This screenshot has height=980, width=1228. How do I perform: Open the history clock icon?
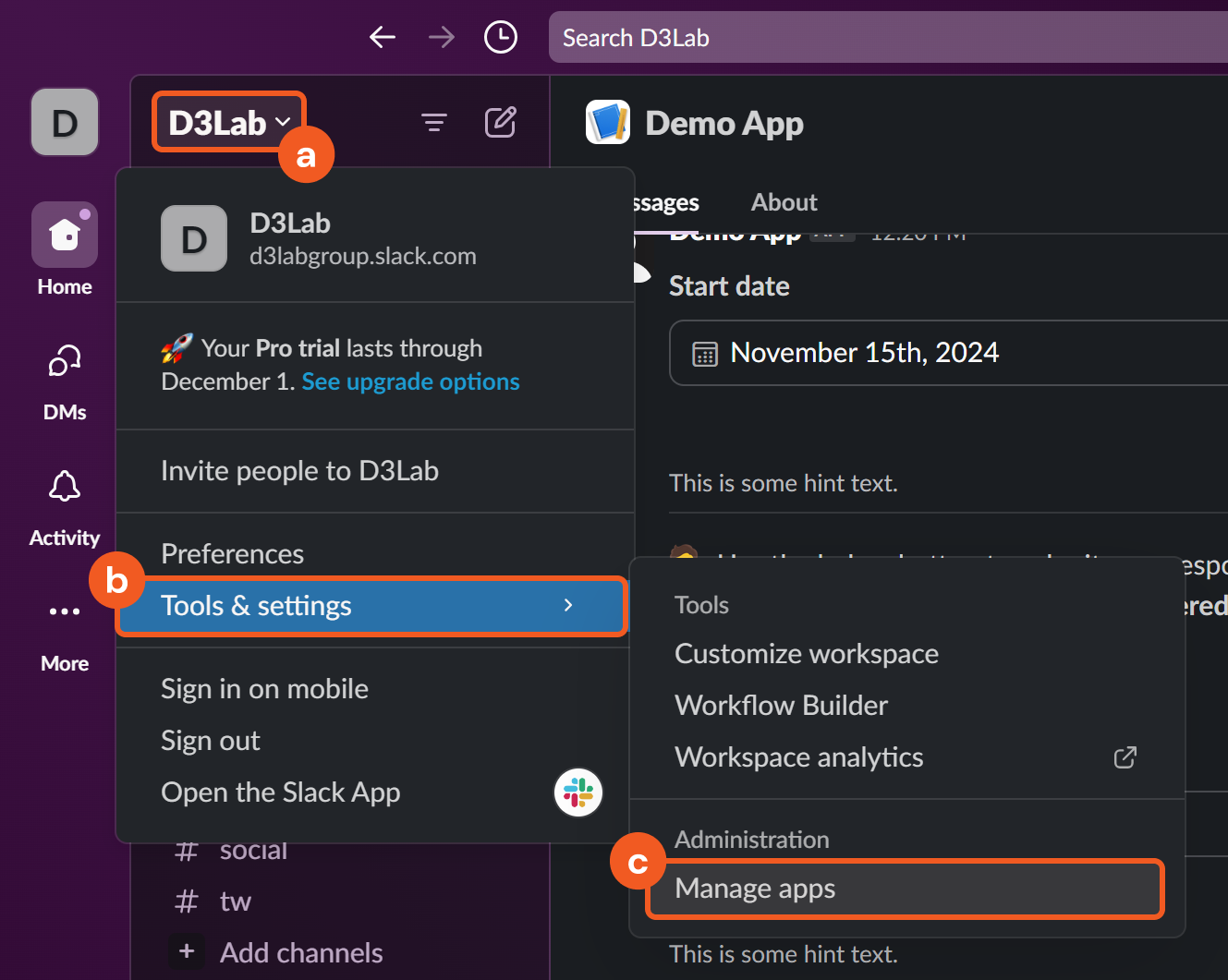(x=501, y=37)
